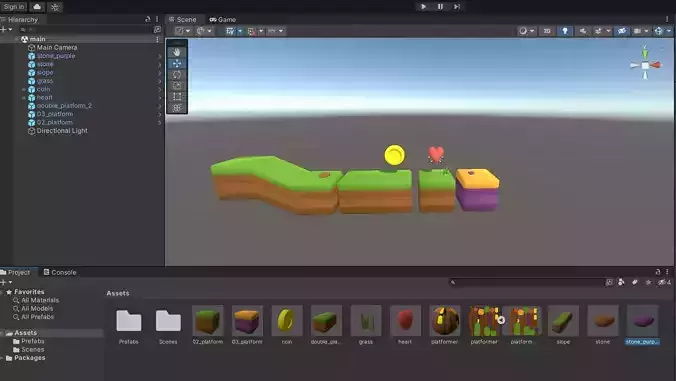Toggle hidden packages visibility count
Image resolution: width=676 pixels, height=381 pixels.
tap(664, 282)
